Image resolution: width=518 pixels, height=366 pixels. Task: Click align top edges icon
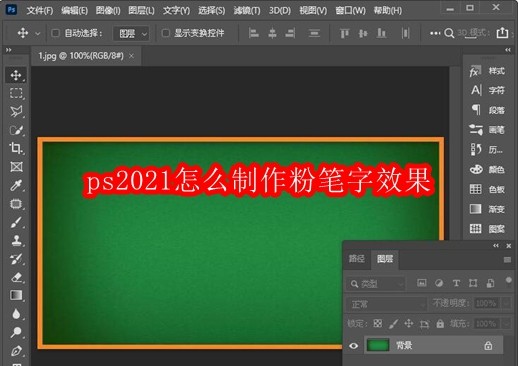tap(344, 33)
